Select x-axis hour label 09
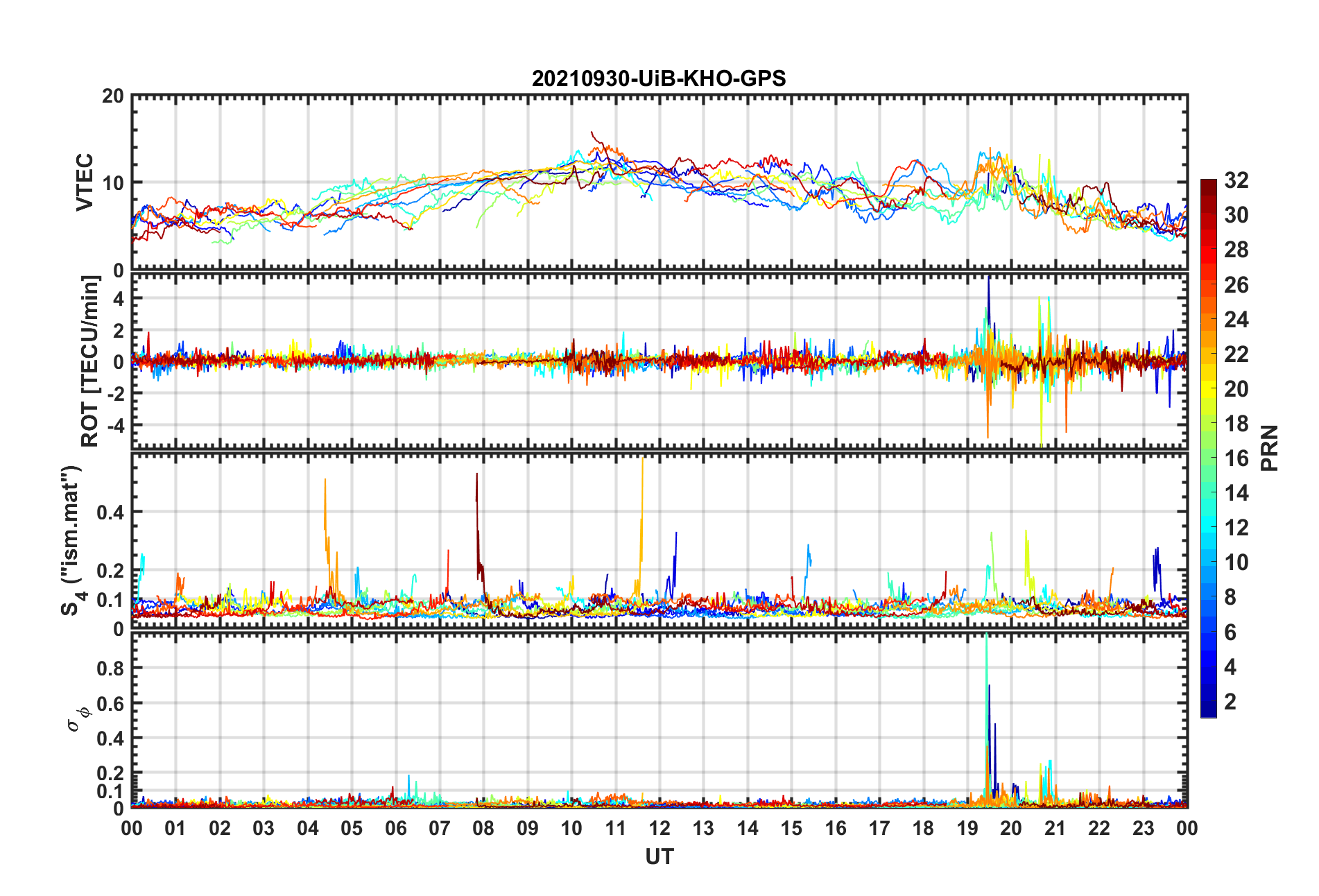Viewport: 1319px width, 896px height. (528, 828)
